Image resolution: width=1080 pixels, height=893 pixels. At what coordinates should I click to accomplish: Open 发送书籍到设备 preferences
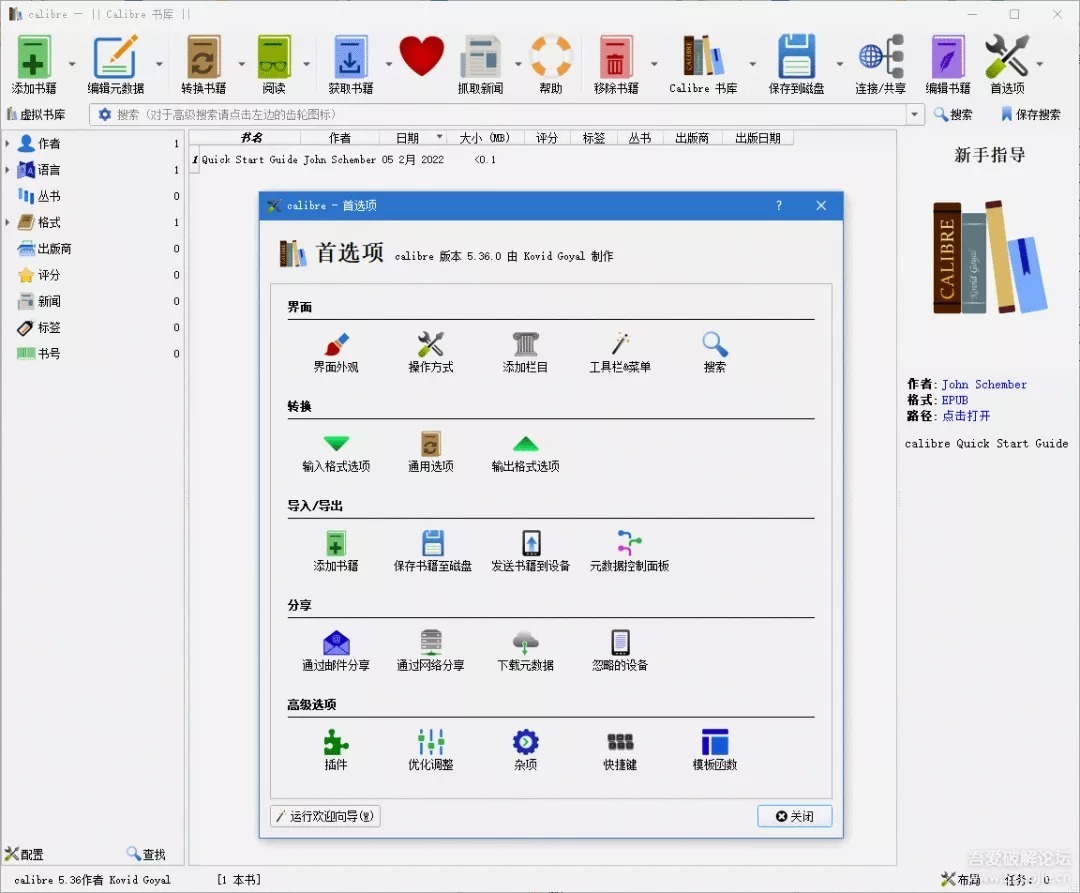[530, 551]
